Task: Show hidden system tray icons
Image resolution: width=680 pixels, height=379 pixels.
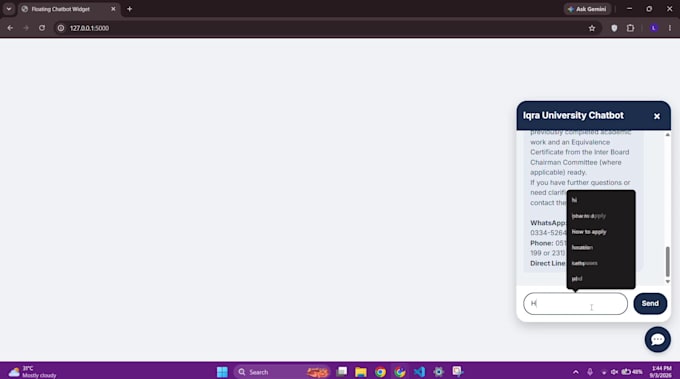Action: tap(575, 372)
